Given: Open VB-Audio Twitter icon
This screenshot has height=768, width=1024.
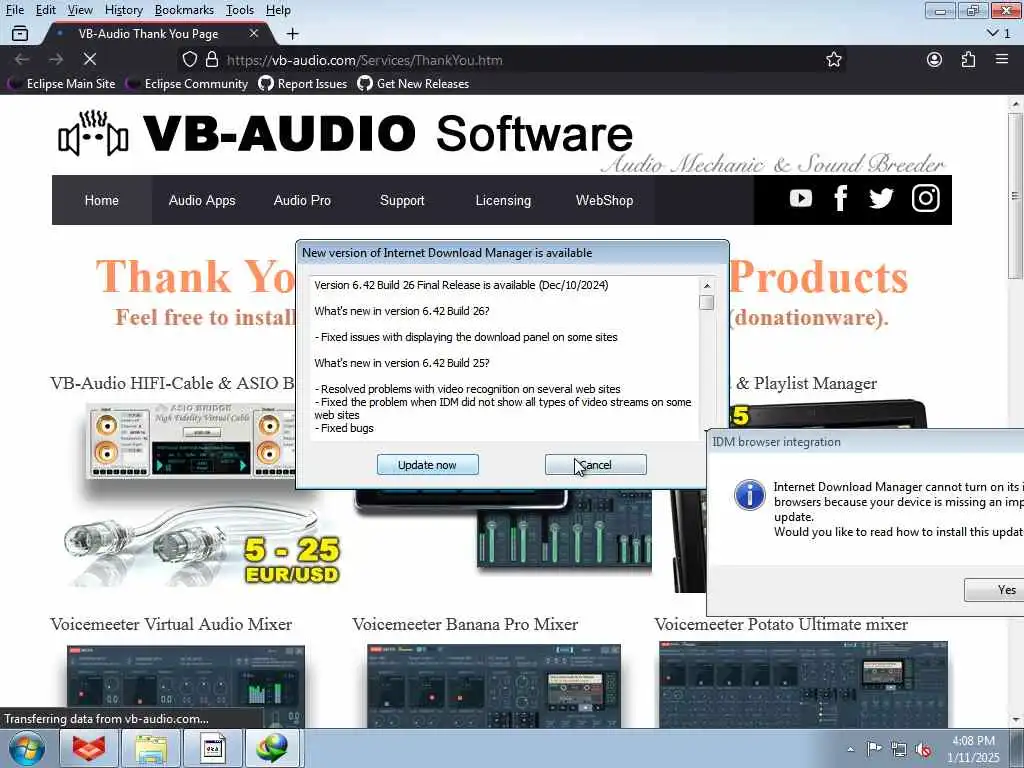Looking at the screenshot, I should coord(881,198).
